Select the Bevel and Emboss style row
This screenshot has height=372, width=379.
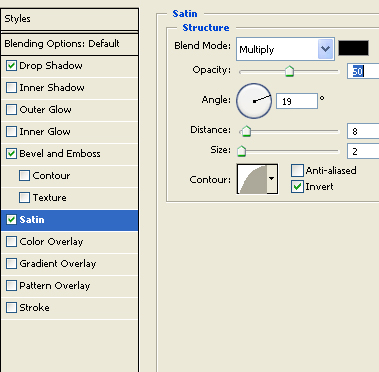coord(70,154)
